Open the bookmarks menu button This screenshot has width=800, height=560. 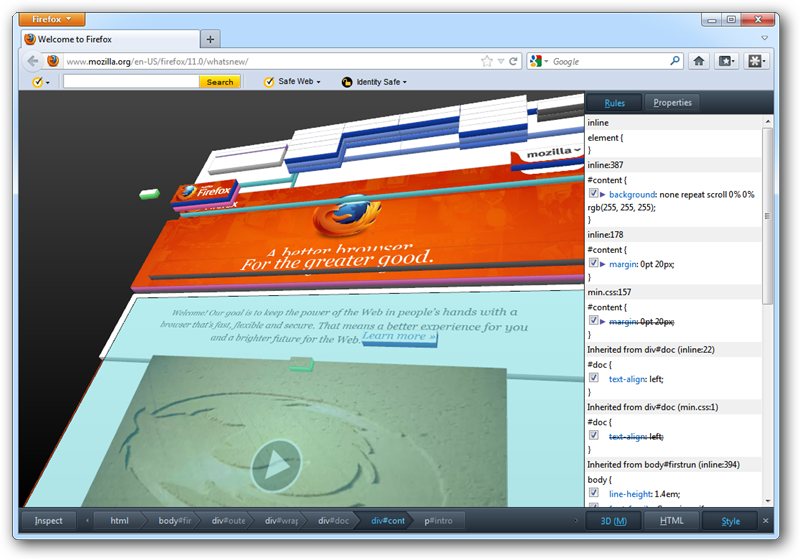727,61
